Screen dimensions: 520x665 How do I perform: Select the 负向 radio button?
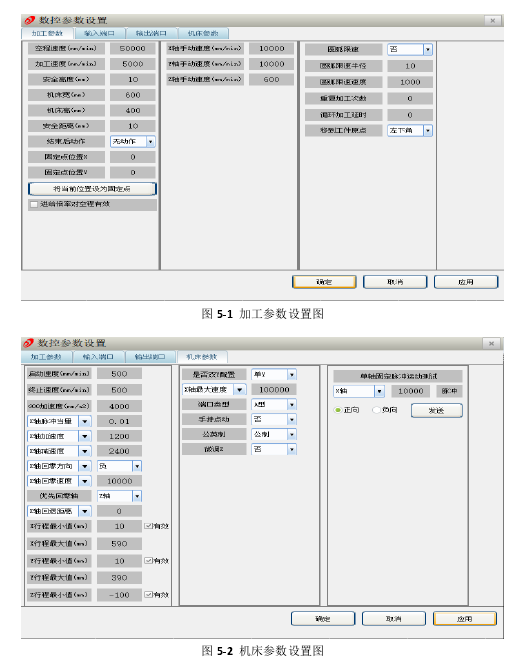point(376,410)
